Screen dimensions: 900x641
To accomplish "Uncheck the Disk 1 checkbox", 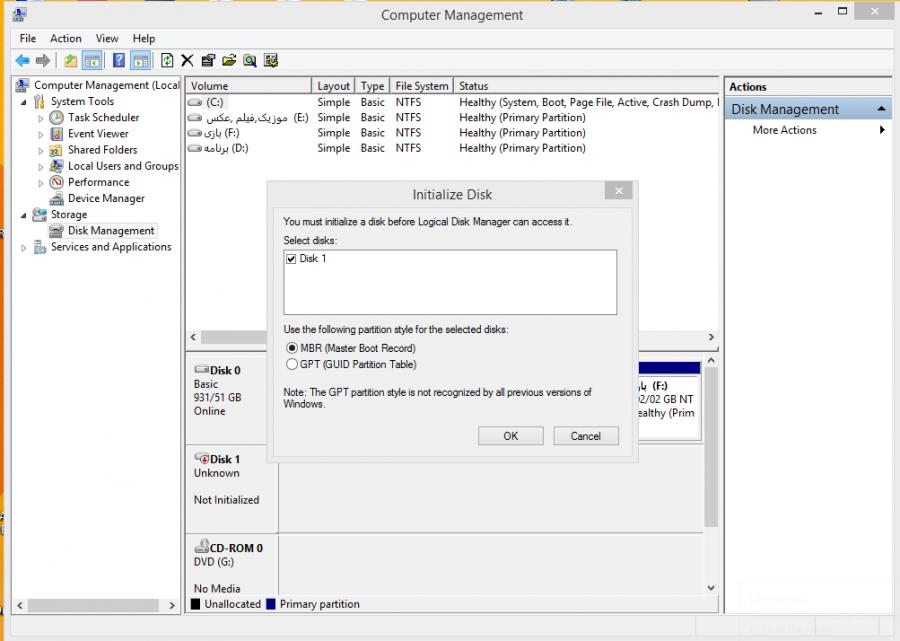I will (x=291, y=259).
